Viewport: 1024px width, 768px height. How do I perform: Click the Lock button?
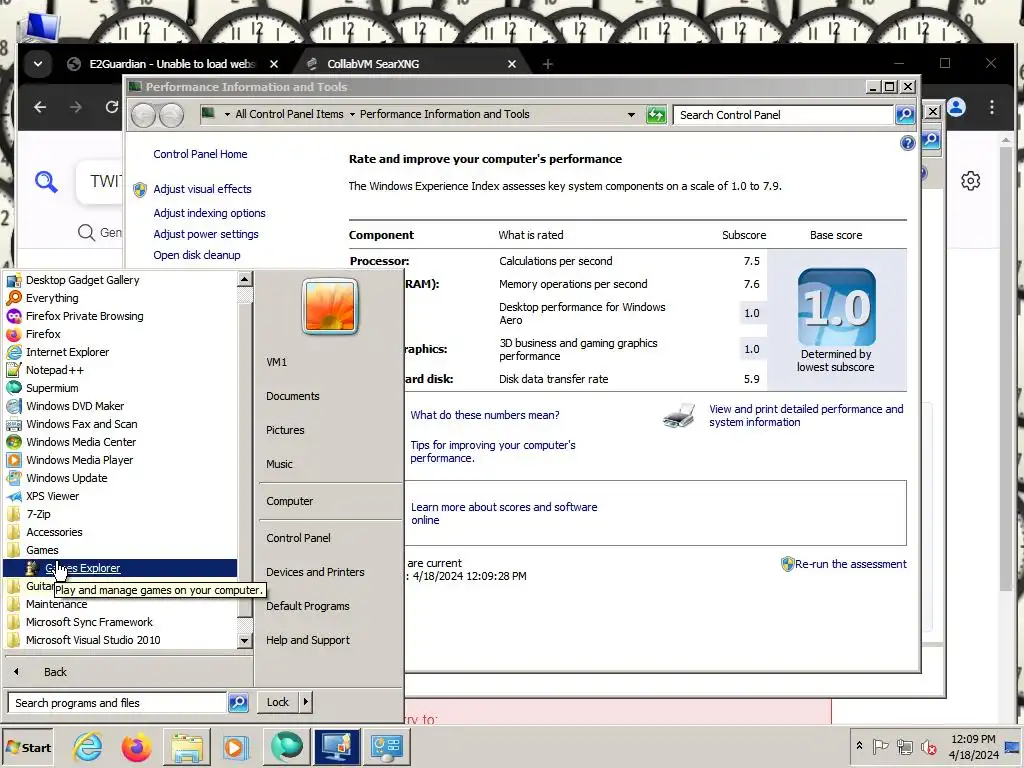click(x=278, y=702)
